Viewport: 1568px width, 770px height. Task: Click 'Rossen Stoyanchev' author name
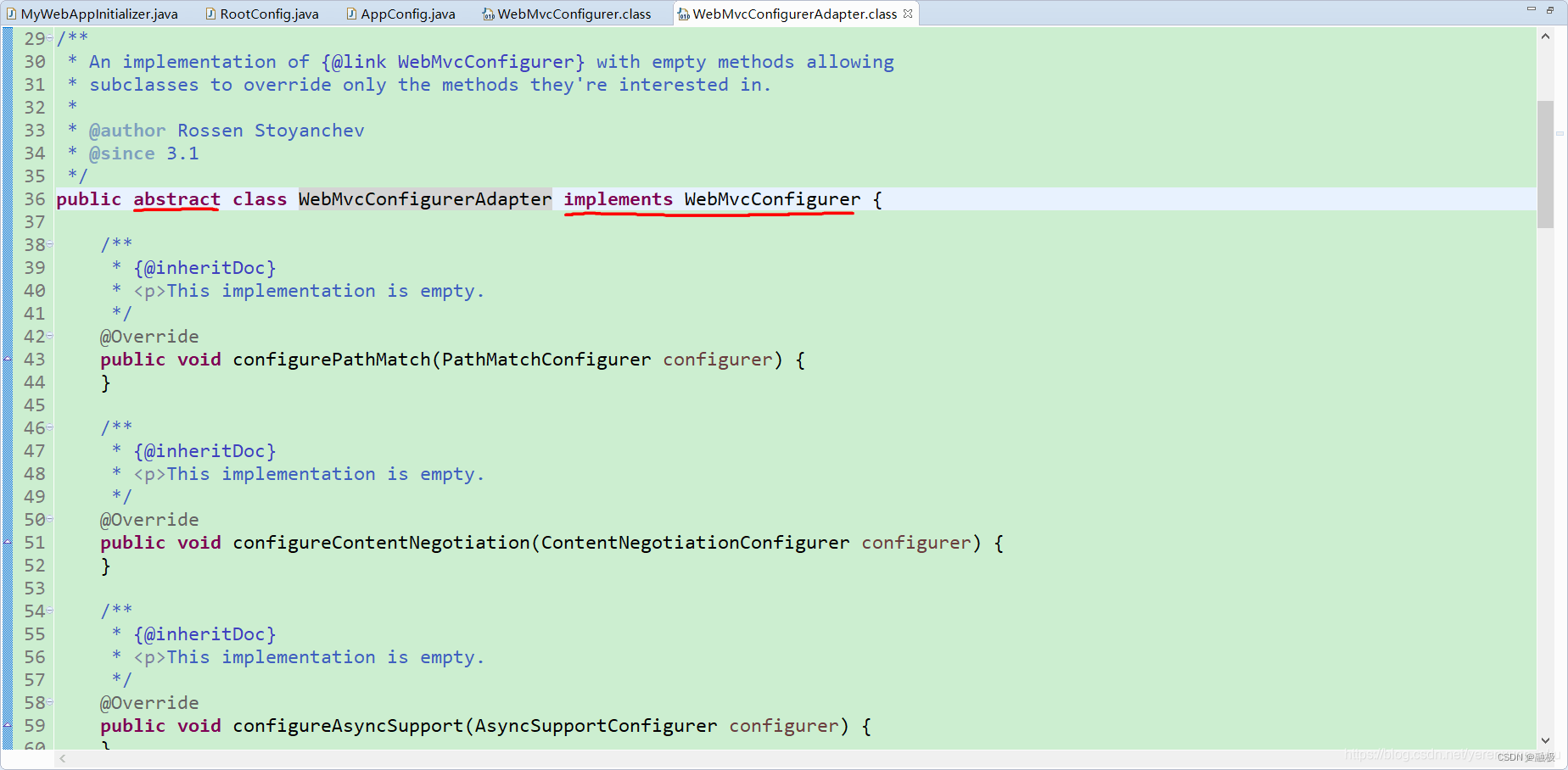coord(271,131)
